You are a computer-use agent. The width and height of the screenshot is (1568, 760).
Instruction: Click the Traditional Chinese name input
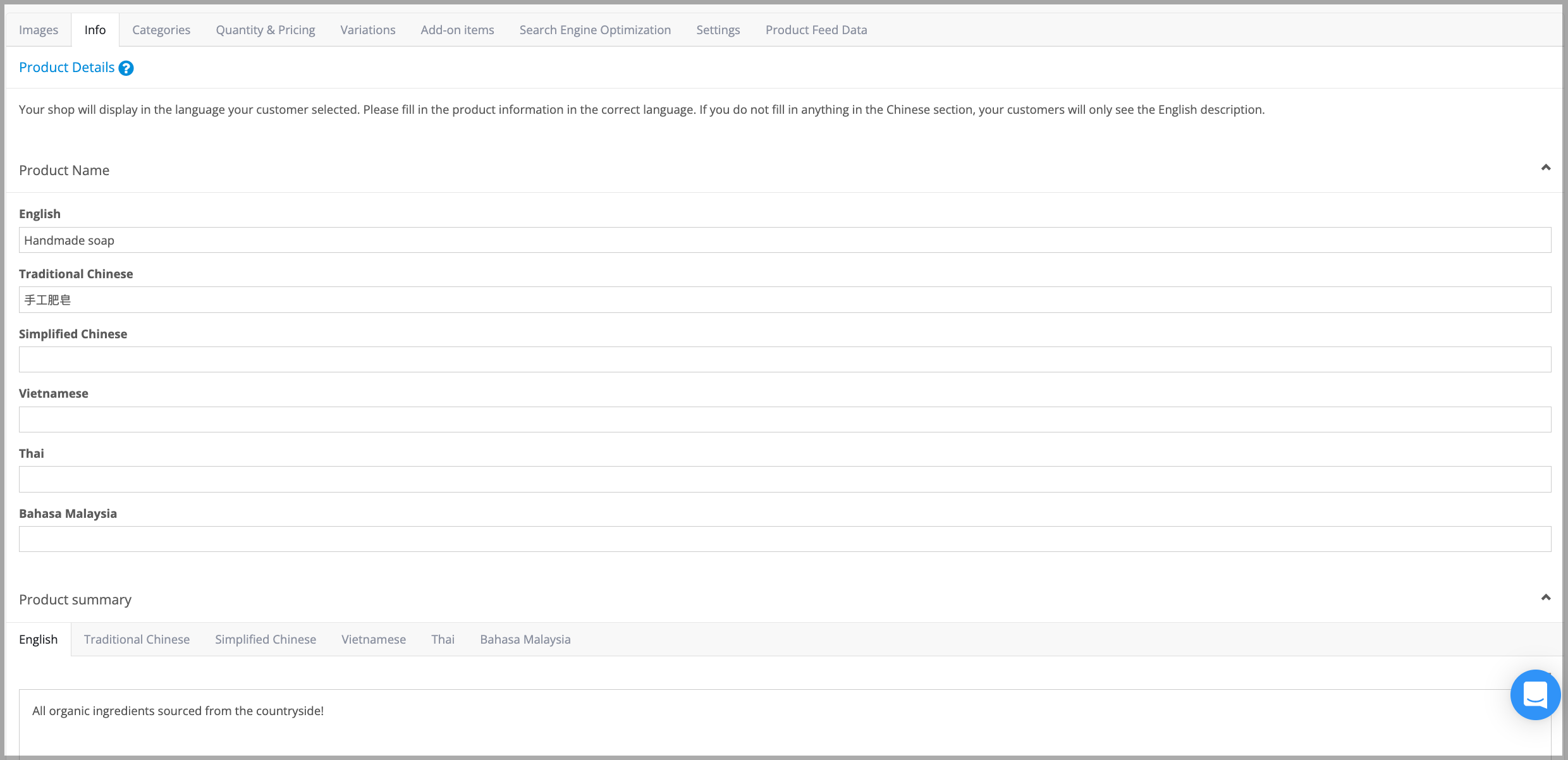click(x=785, y=300)
